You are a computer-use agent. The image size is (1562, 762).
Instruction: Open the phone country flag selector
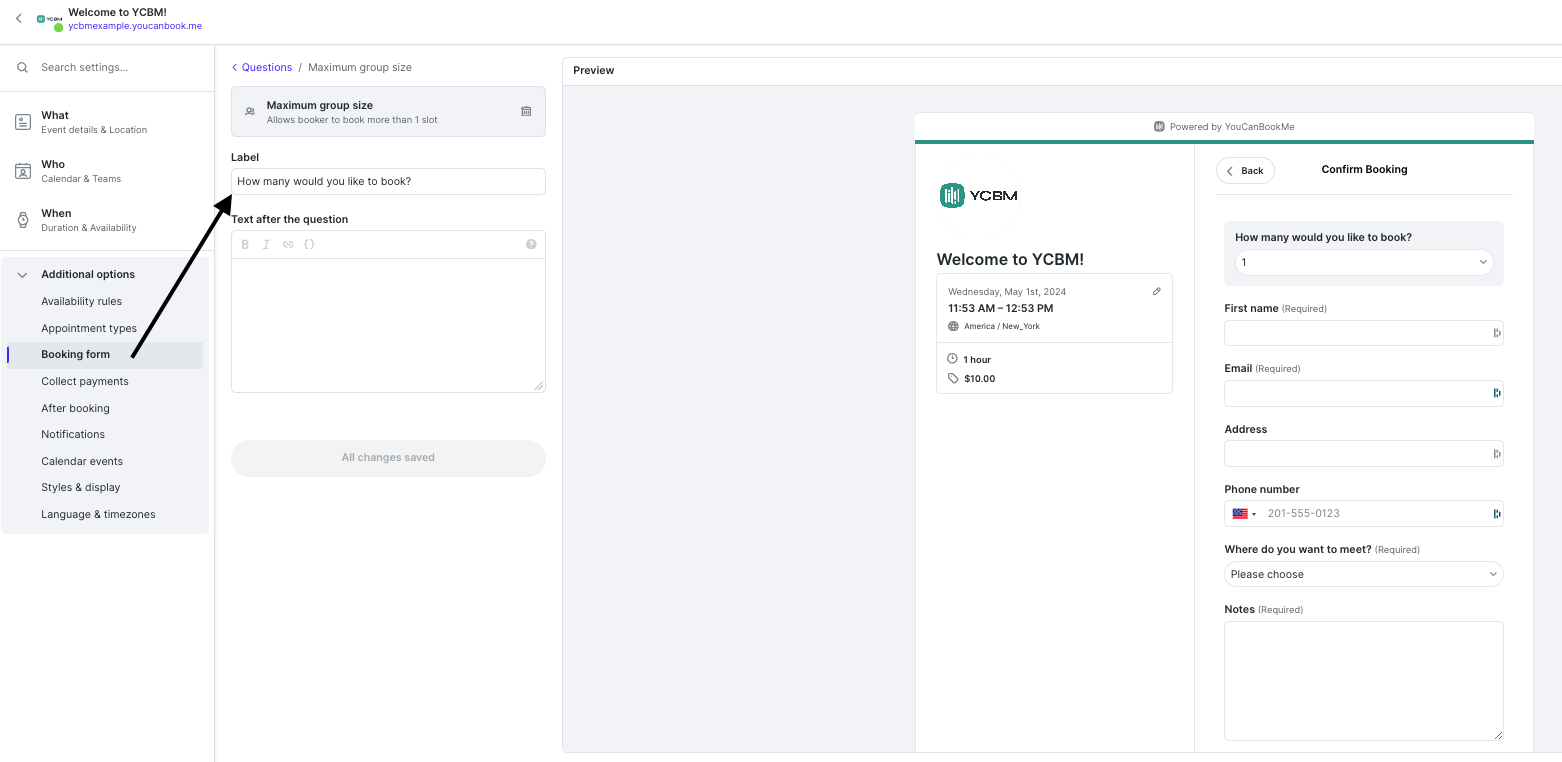coord(1244,514)
